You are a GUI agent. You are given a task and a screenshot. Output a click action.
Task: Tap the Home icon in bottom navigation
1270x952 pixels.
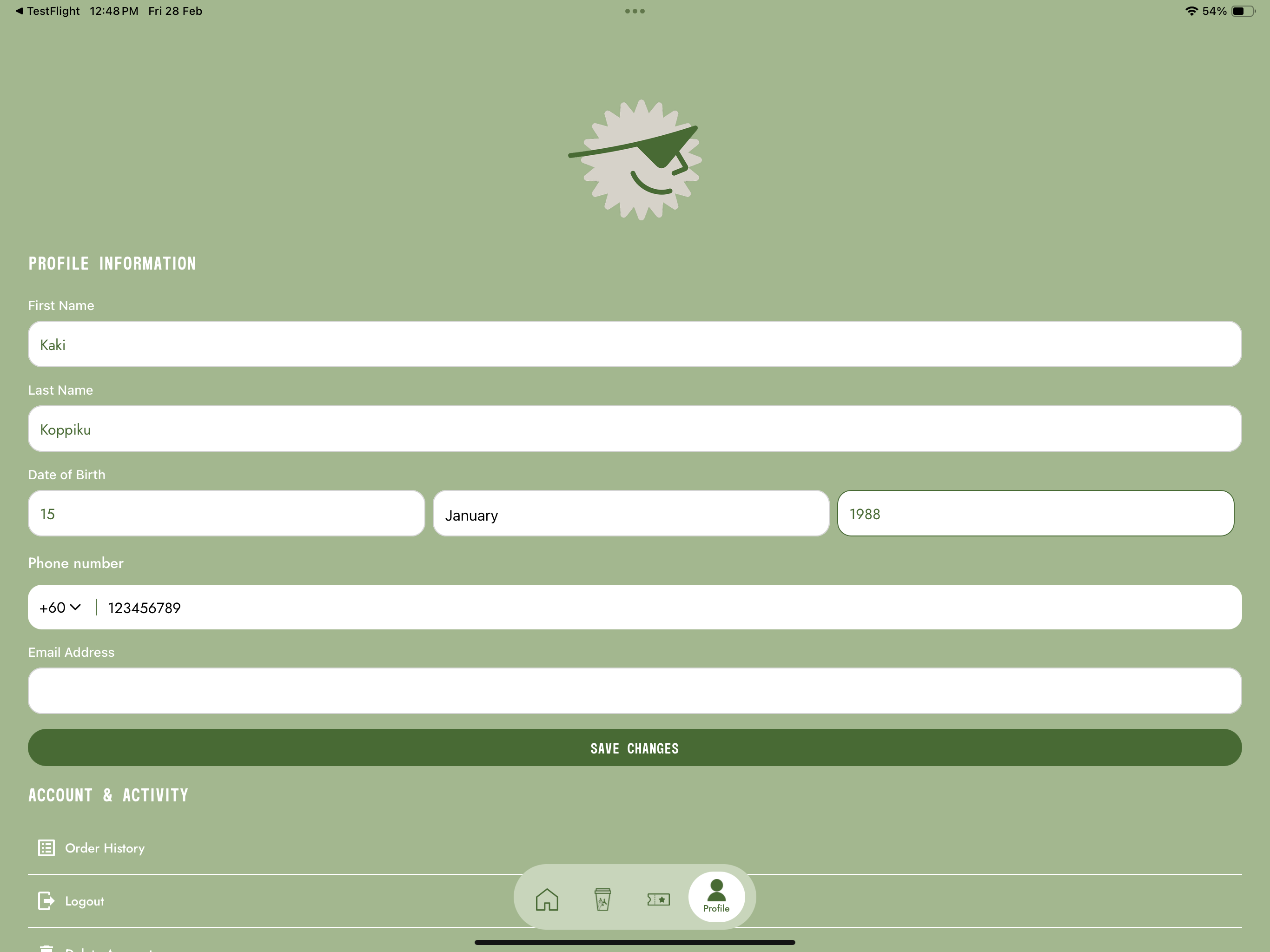coord(547,899)
